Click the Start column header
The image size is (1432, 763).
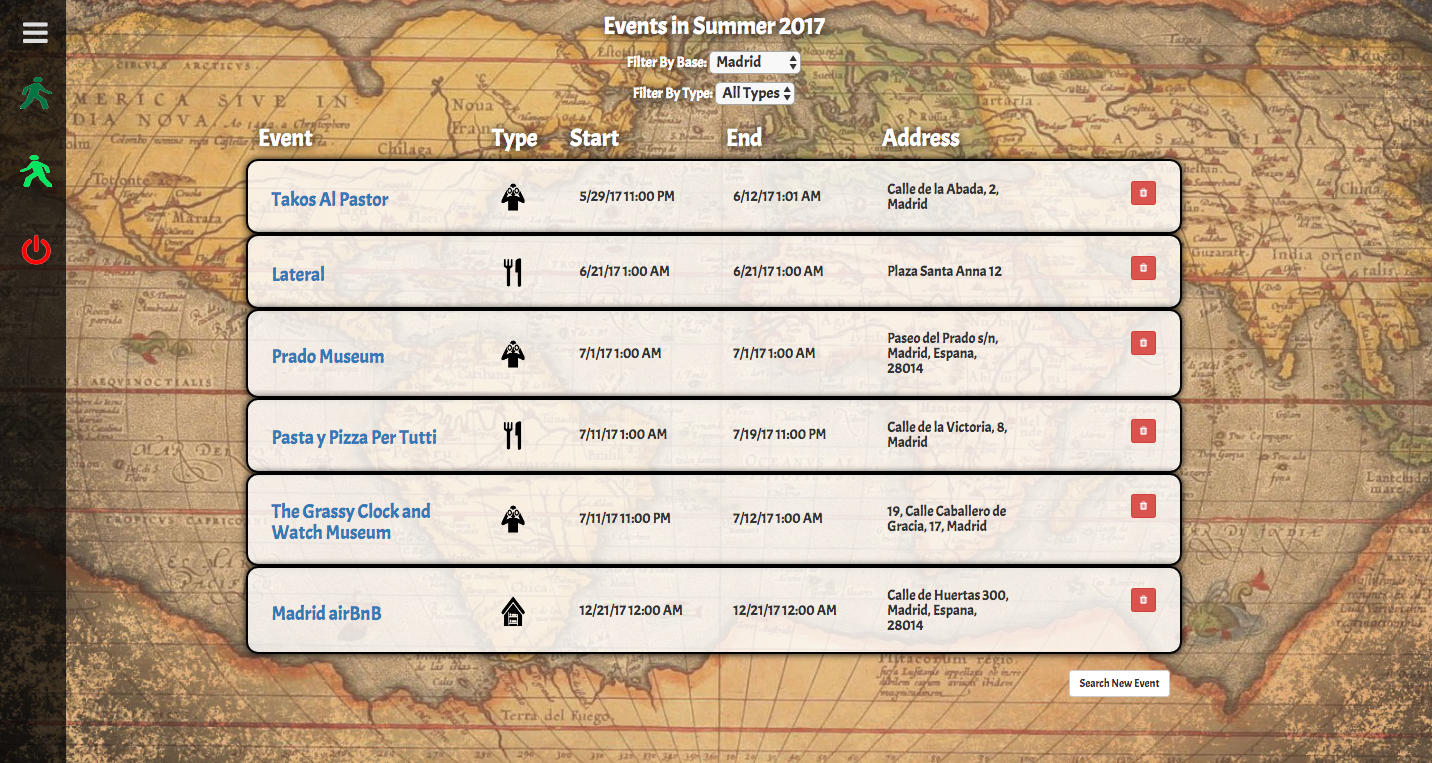(x=594, y=138)
